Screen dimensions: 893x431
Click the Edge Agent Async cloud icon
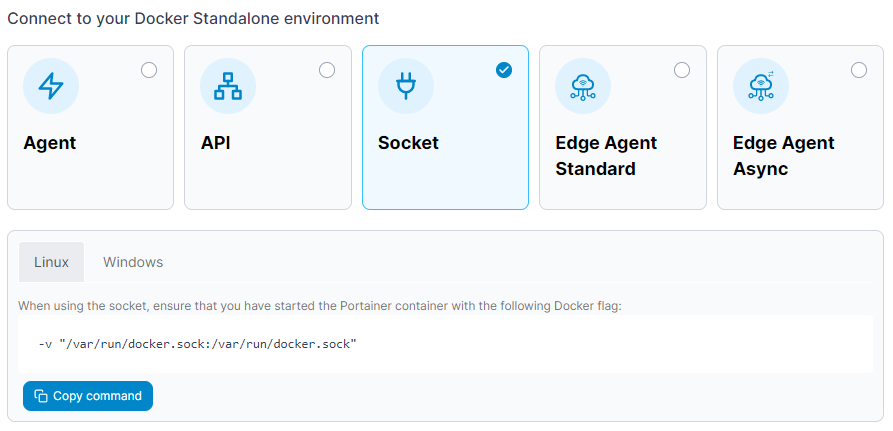[x=760, y=86]
